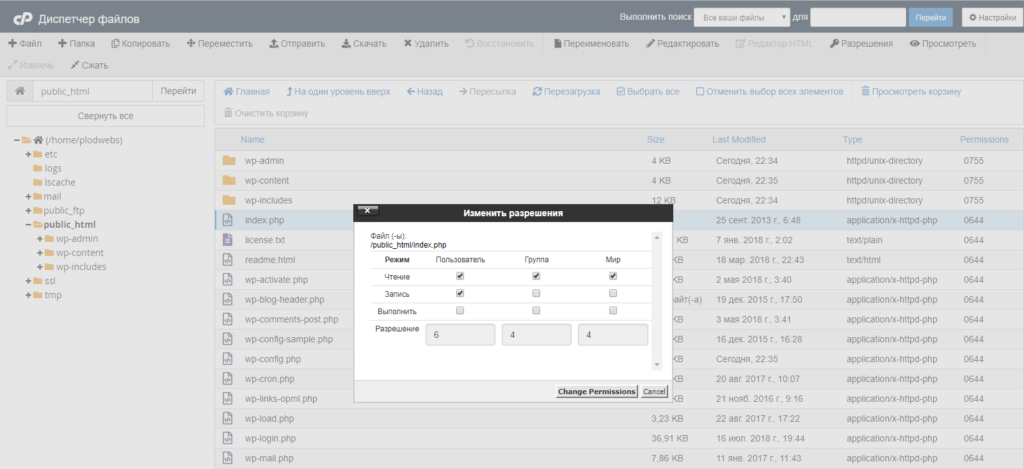Sort by Permissions column header

(984, 140)
